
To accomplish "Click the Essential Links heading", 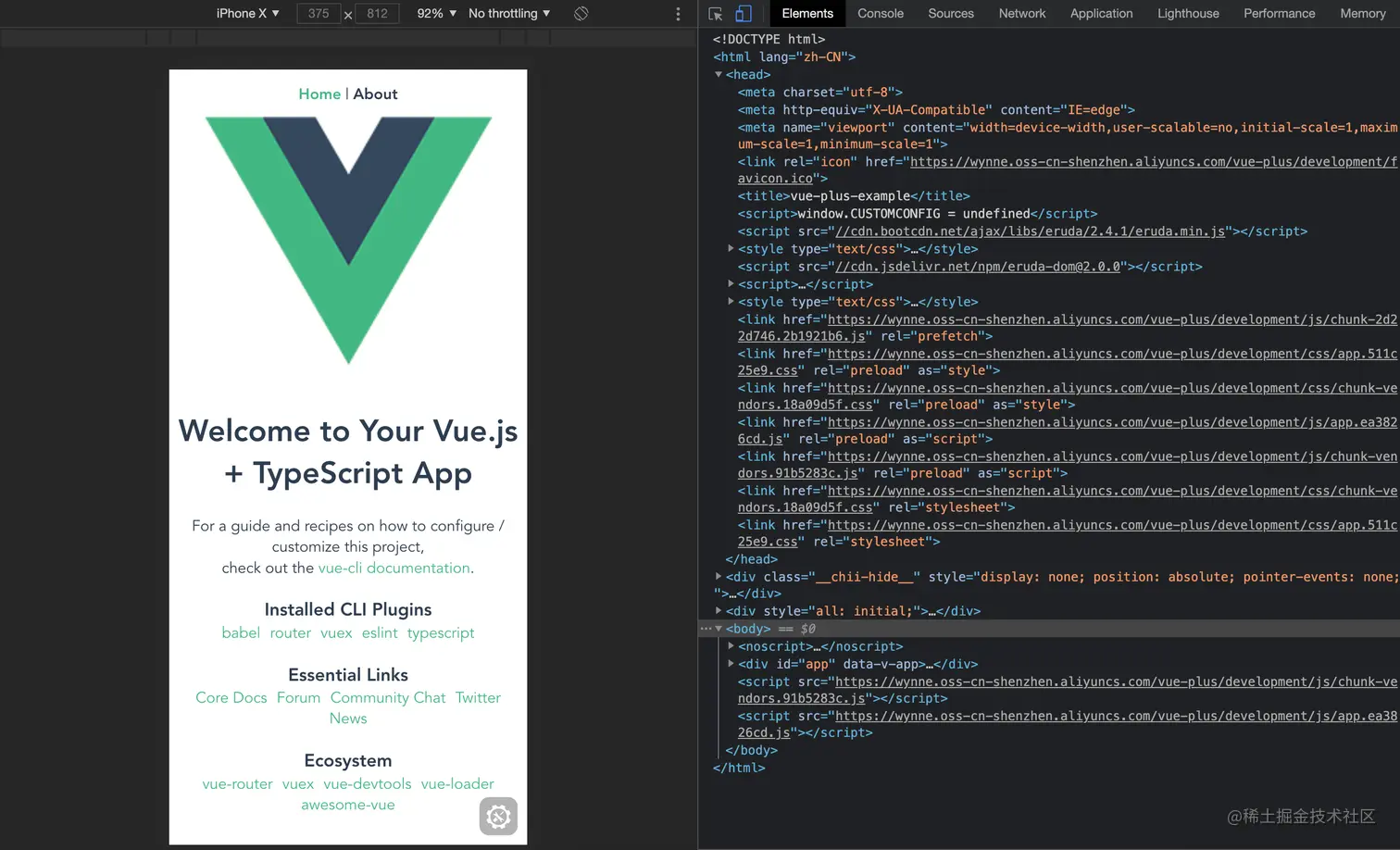I will (348, 675).
